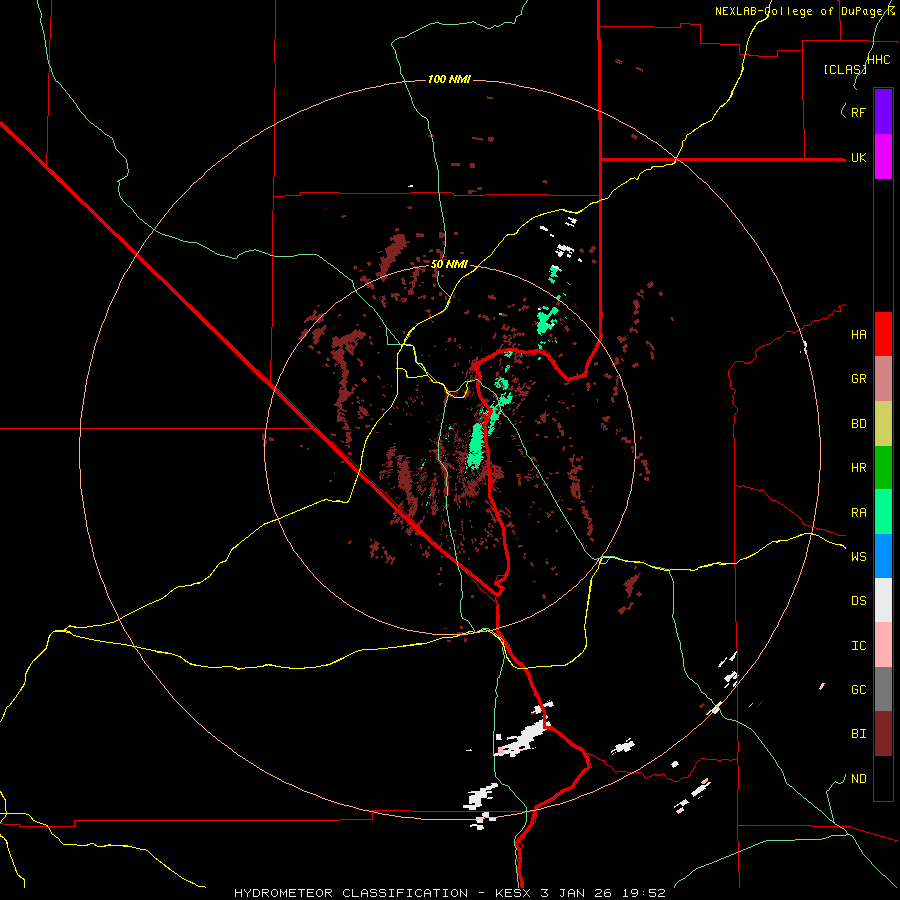The image size is (900, 900).
Task: Click the [CLAS] units label
Action: click(845, 69)
